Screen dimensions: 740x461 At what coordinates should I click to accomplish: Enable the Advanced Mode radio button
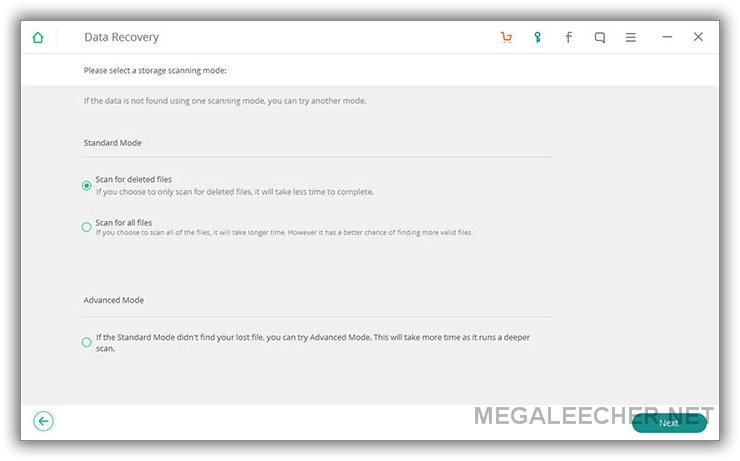(86, 342)
